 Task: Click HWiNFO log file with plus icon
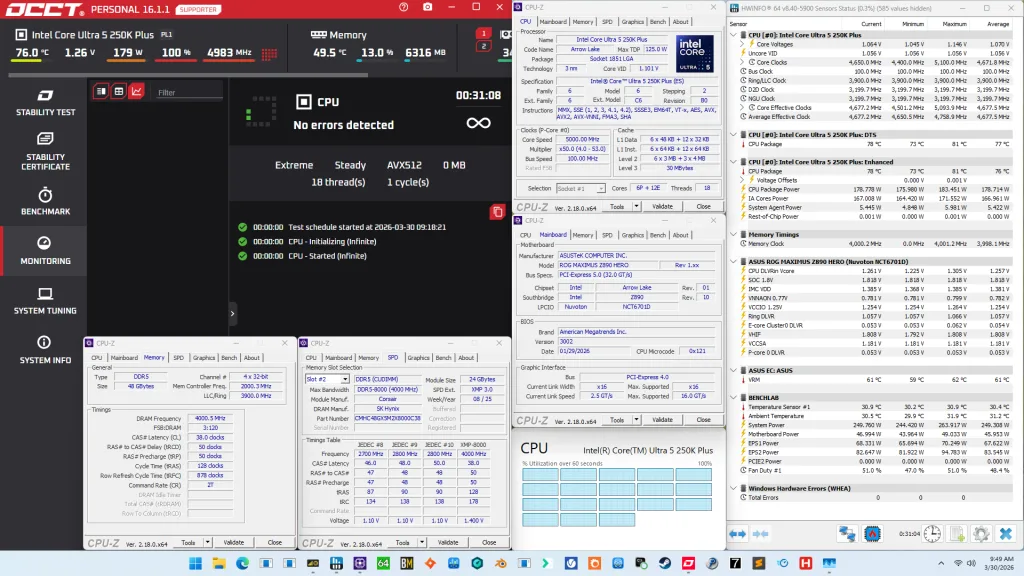[957, 534]
